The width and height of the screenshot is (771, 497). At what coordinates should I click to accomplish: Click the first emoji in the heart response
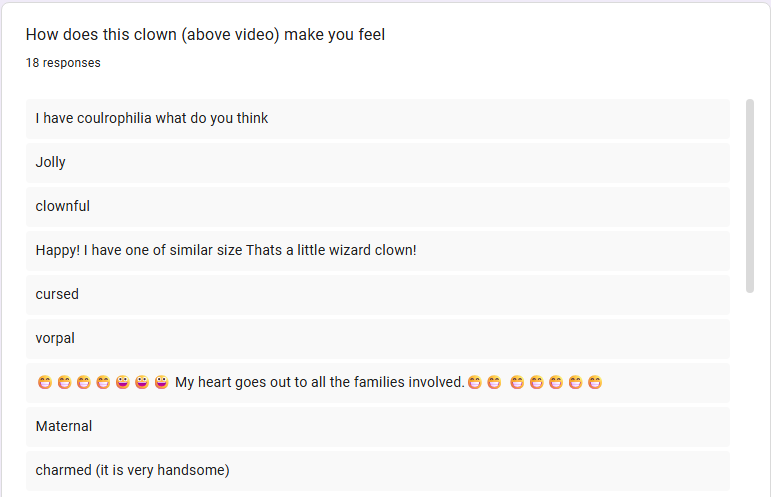click(44, 382)
